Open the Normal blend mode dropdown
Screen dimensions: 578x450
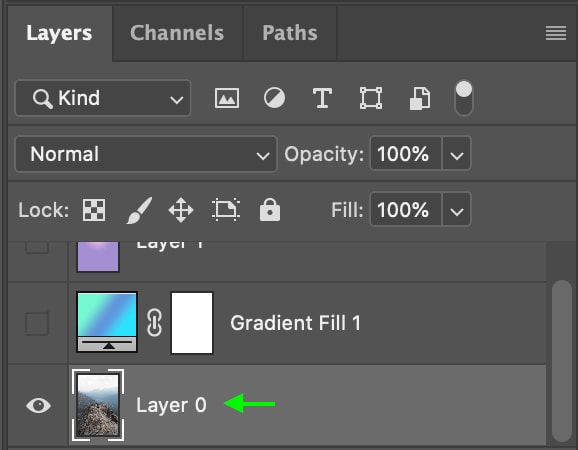(x=146, y=154)
